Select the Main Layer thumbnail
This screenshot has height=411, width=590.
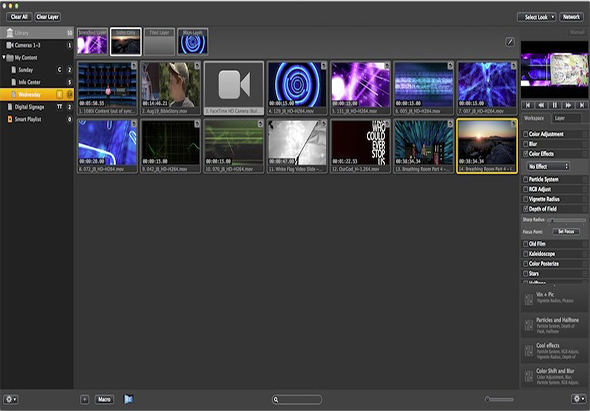[192, 42]
